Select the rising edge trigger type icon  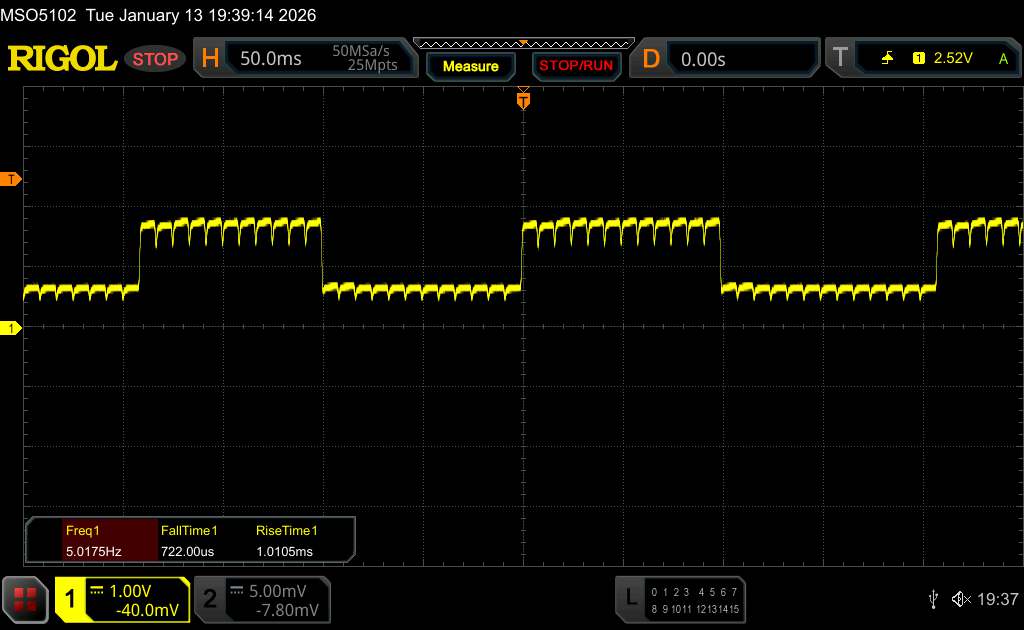coord(888,59)
